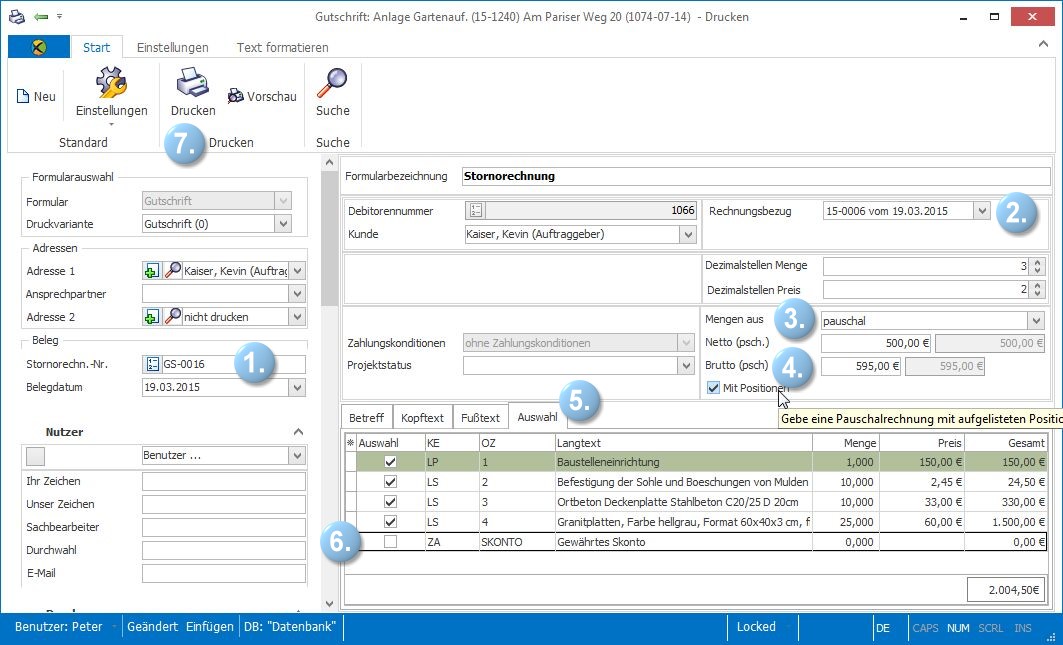Open the Projektstatus dropdown
Image resolution: width=1063 pixels, height=645 pixels.
point(687,366)
